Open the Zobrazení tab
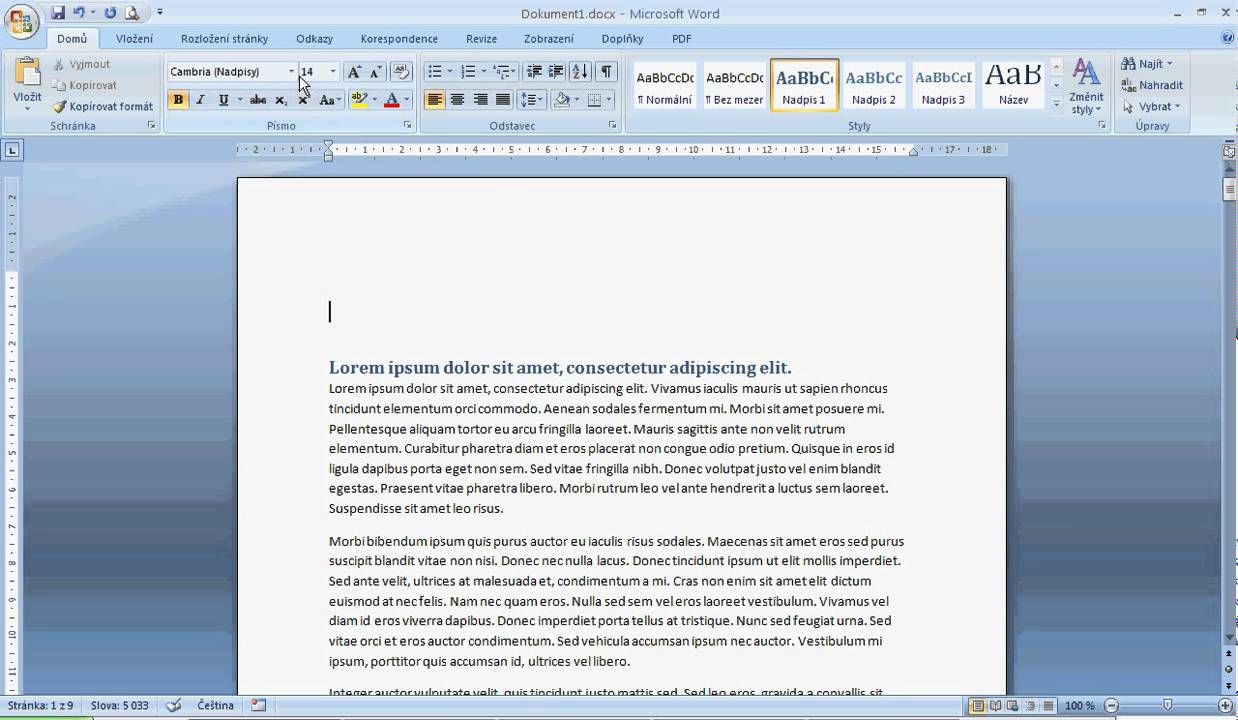Image resolution: width=1238 pixels, height=720 pixels. pos(548,39)
